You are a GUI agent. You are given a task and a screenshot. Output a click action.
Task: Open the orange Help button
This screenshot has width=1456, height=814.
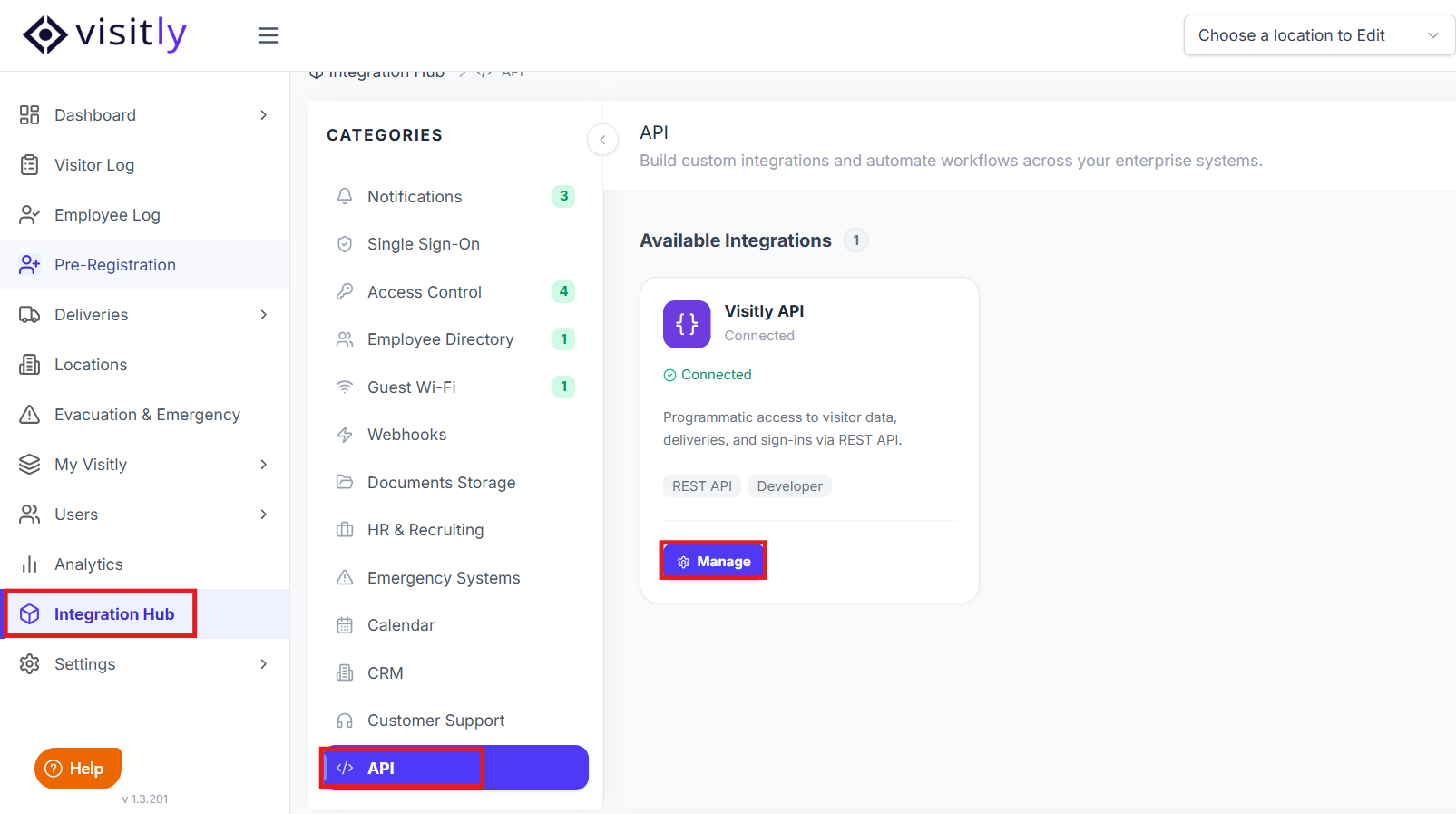[x=78, y=769]
